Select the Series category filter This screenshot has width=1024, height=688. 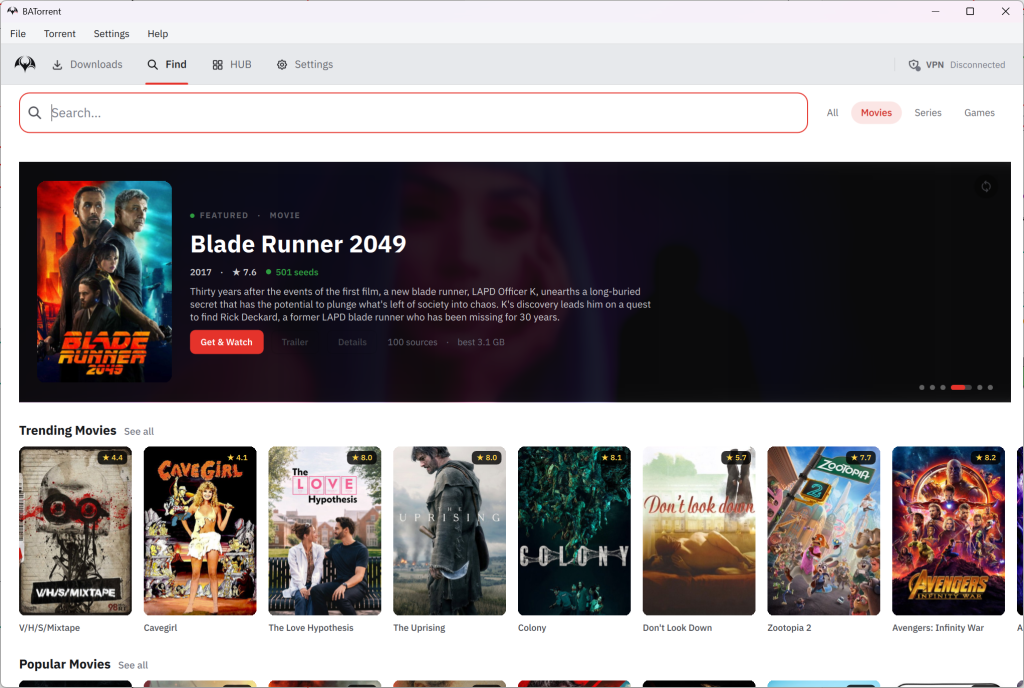pyautogui.click(x=927, y=113)
